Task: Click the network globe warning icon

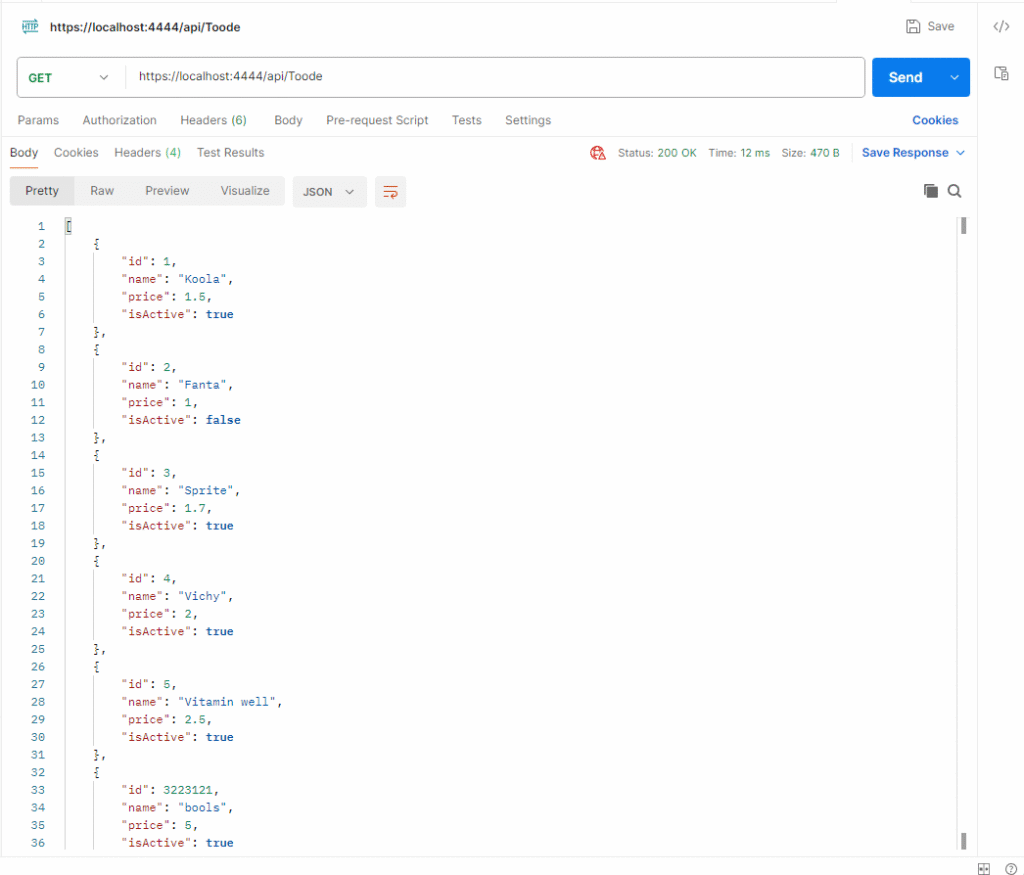Action: pyautogui.click(x=598, y=153)
